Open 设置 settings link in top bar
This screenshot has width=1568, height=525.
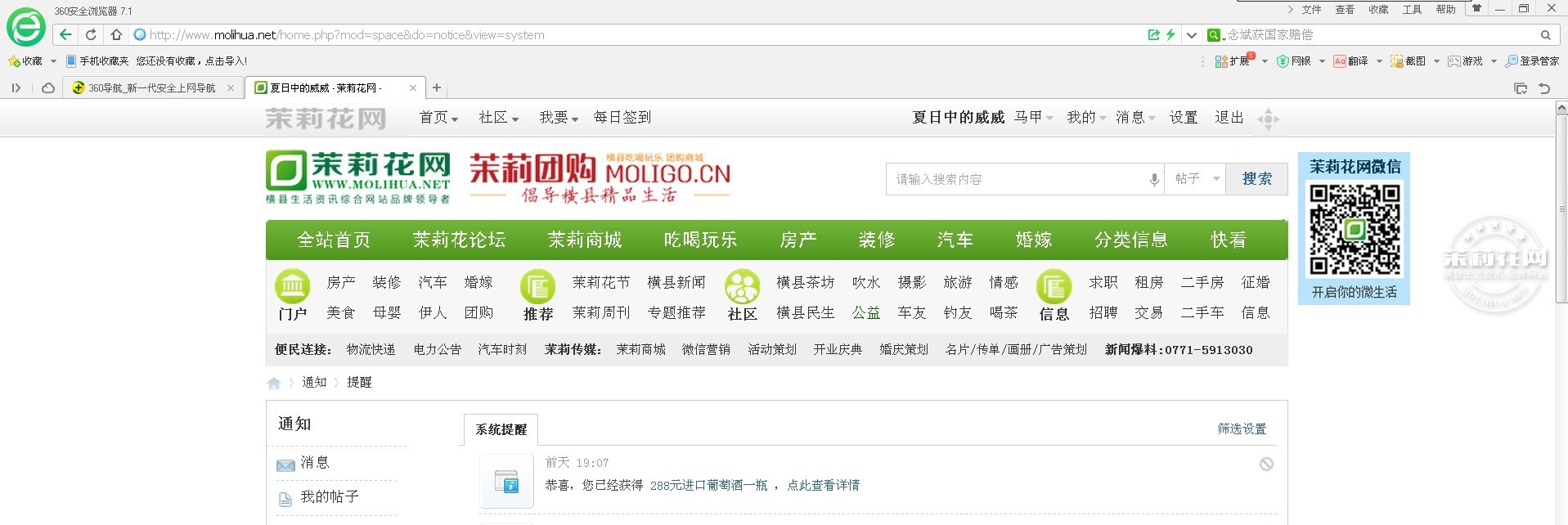pos(1184,118)
